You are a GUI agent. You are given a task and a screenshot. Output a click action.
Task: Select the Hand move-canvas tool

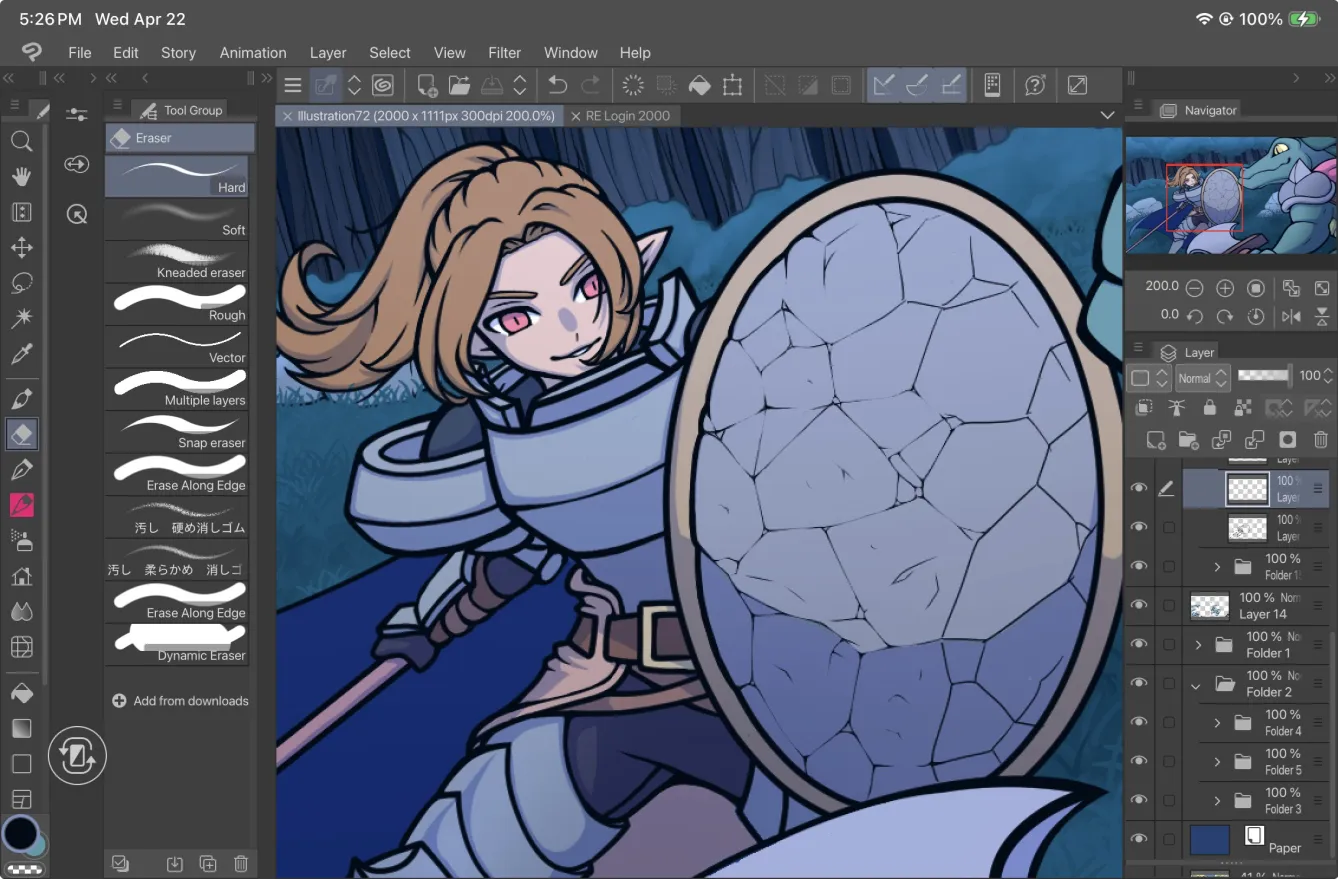22,176
